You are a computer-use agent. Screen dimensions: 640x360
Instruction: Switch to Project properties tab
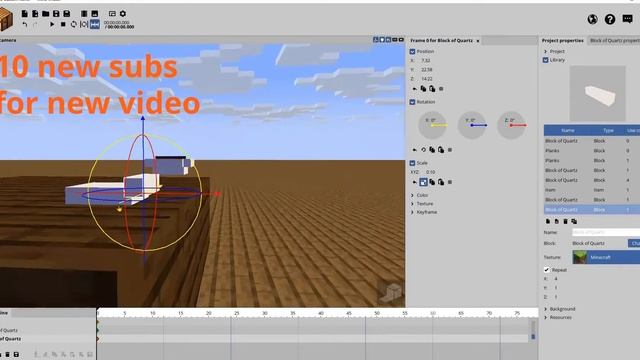coord(562,40)
